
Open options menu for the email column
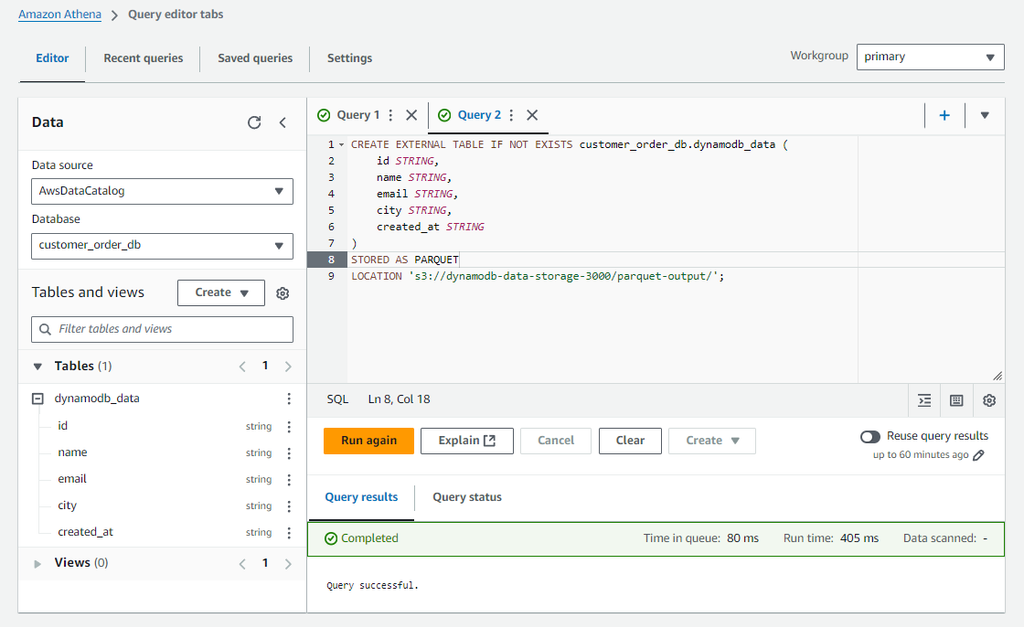click(x=289, y=478)
